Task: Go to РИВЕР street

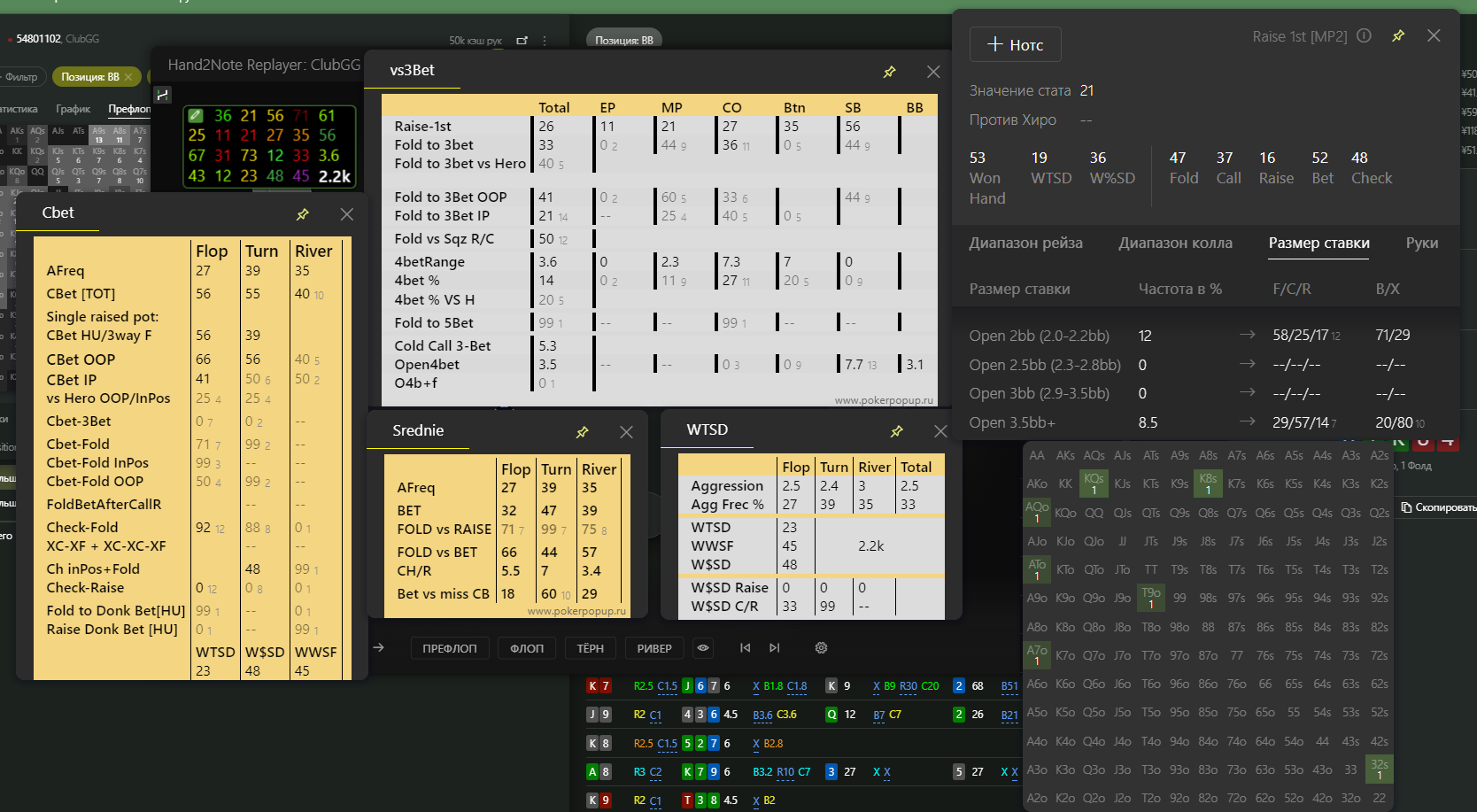Action: pos(654,648)
